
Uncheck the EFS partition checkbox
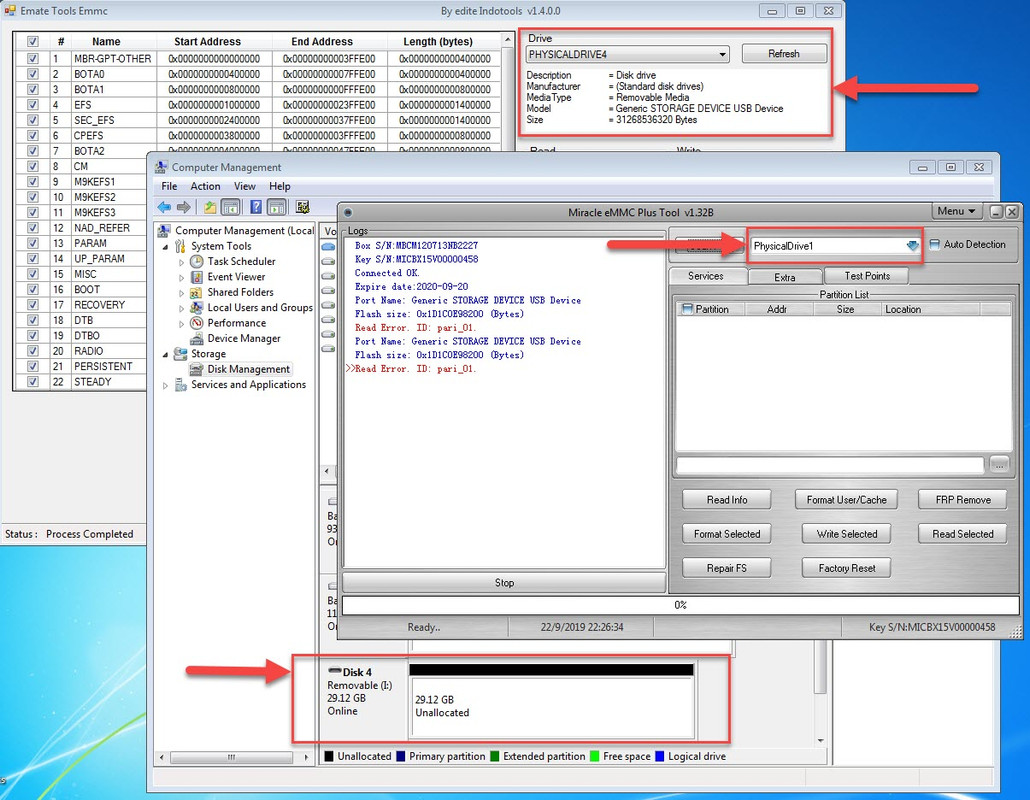pos(33,104)
